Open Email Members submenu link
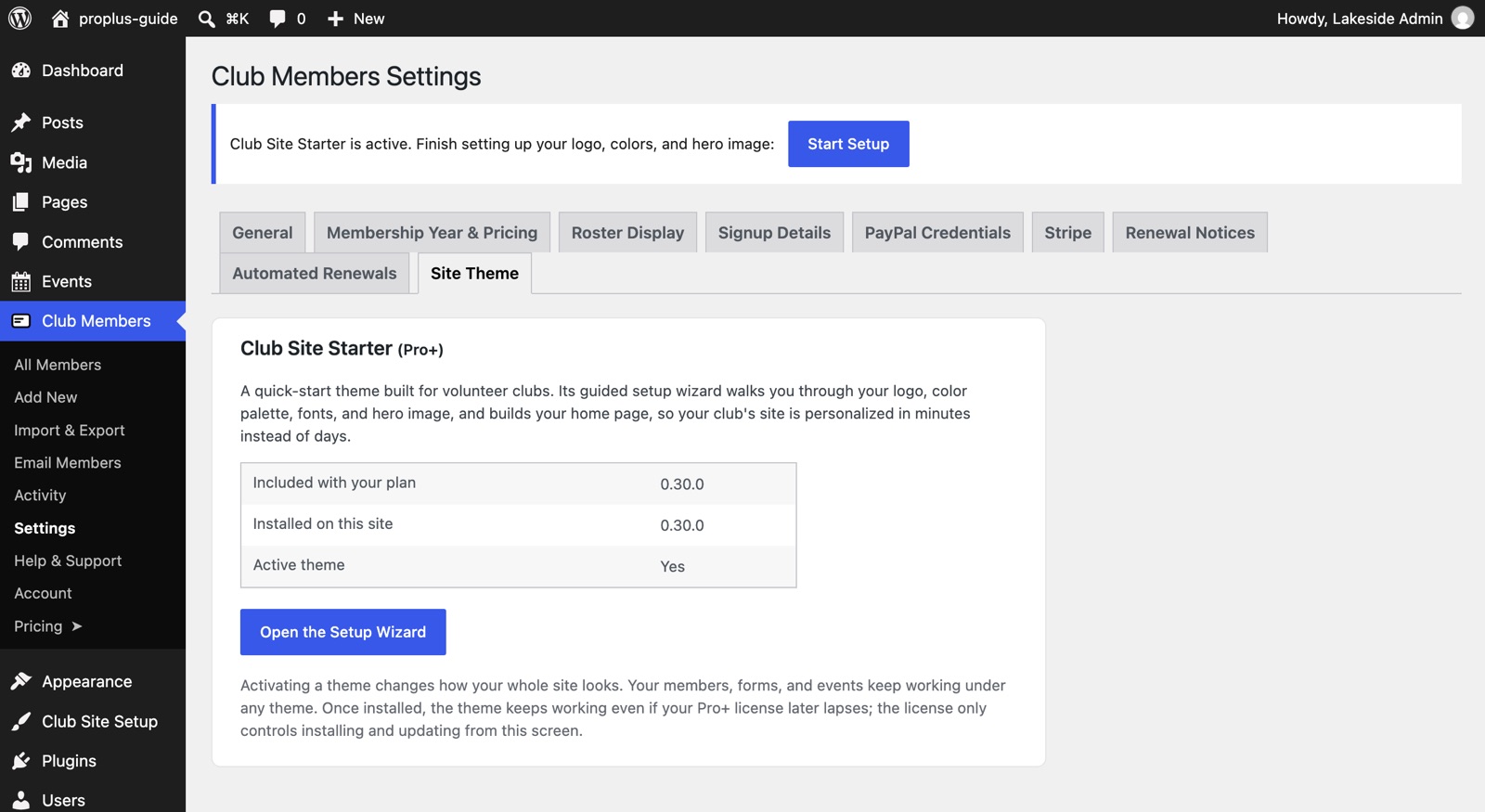This screenshot has height=812, width=1485. tap(68, 463)
